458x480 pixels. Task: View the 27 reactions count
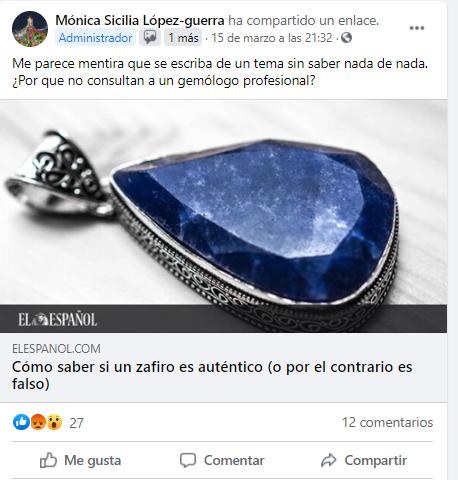(76, 423)
